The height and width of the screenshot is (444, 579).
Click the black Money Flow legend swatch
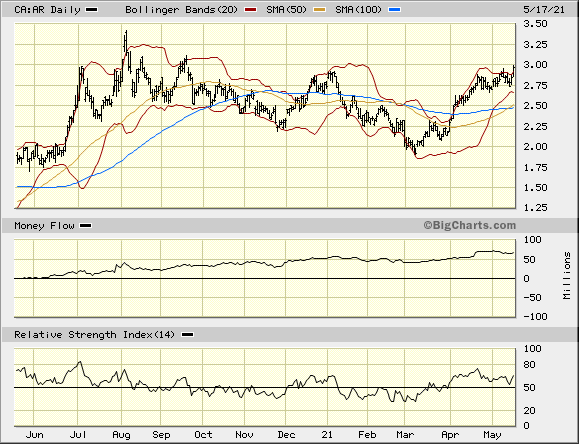(86, 226)
